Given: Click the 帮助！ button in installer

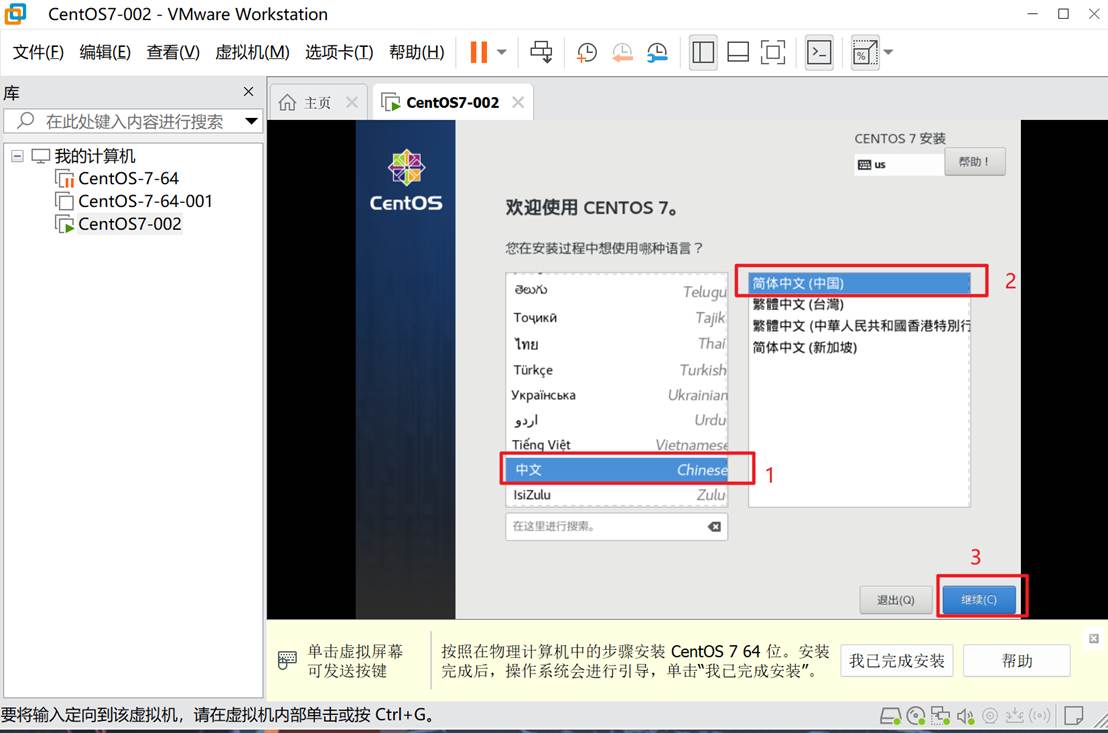Looking at the screenshot, I should 974,162.
